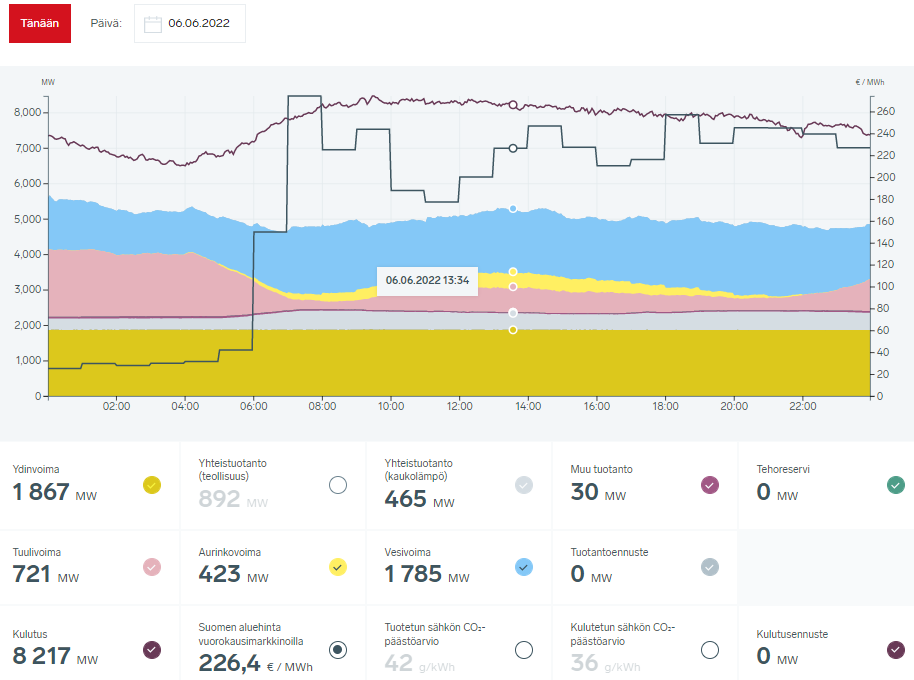This screenshot has height=680, width=914.
Task: Click the Tänään button
Action: pos(40,23)
